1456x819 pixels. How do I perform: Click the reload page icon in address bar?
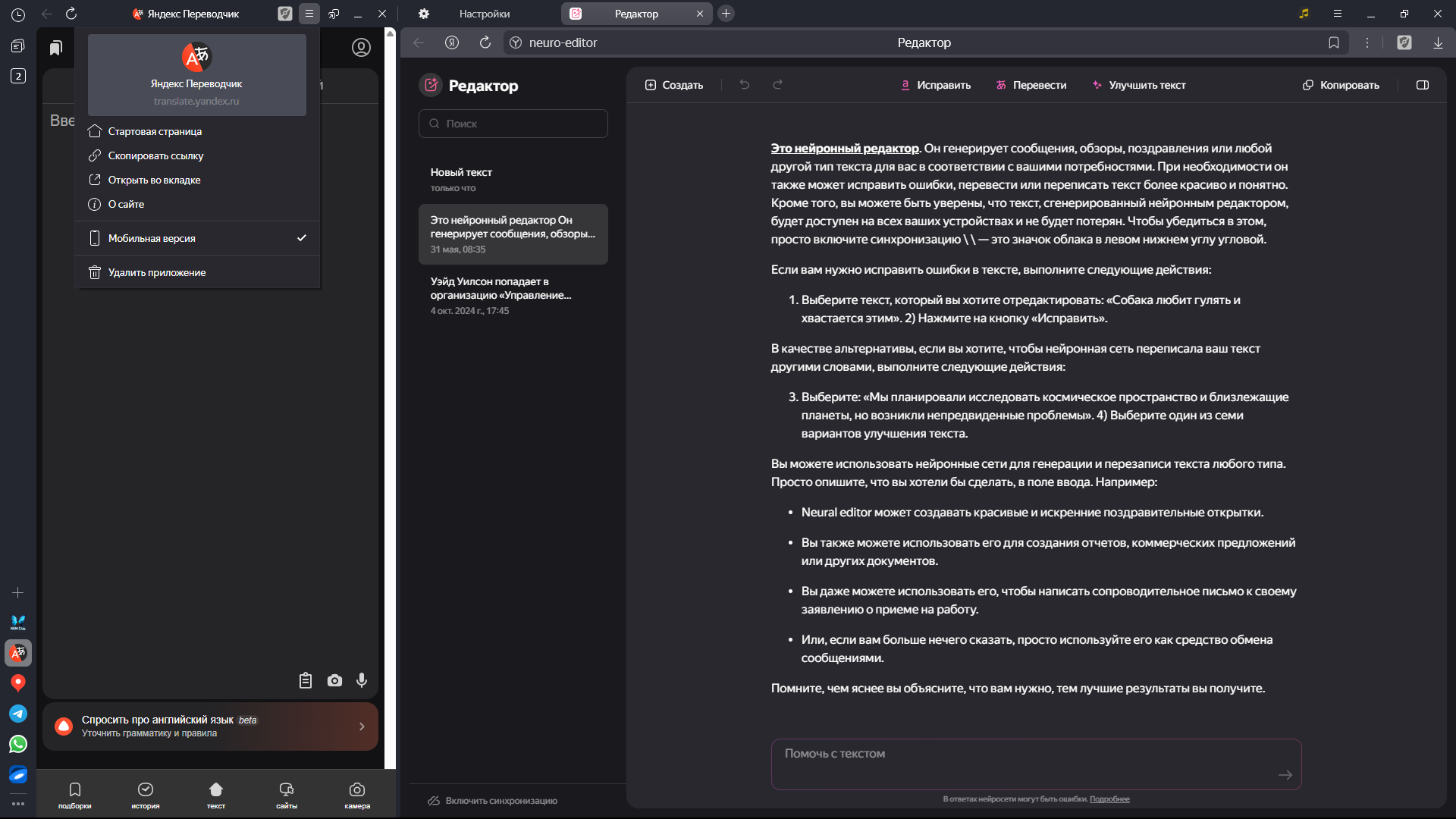485,42
